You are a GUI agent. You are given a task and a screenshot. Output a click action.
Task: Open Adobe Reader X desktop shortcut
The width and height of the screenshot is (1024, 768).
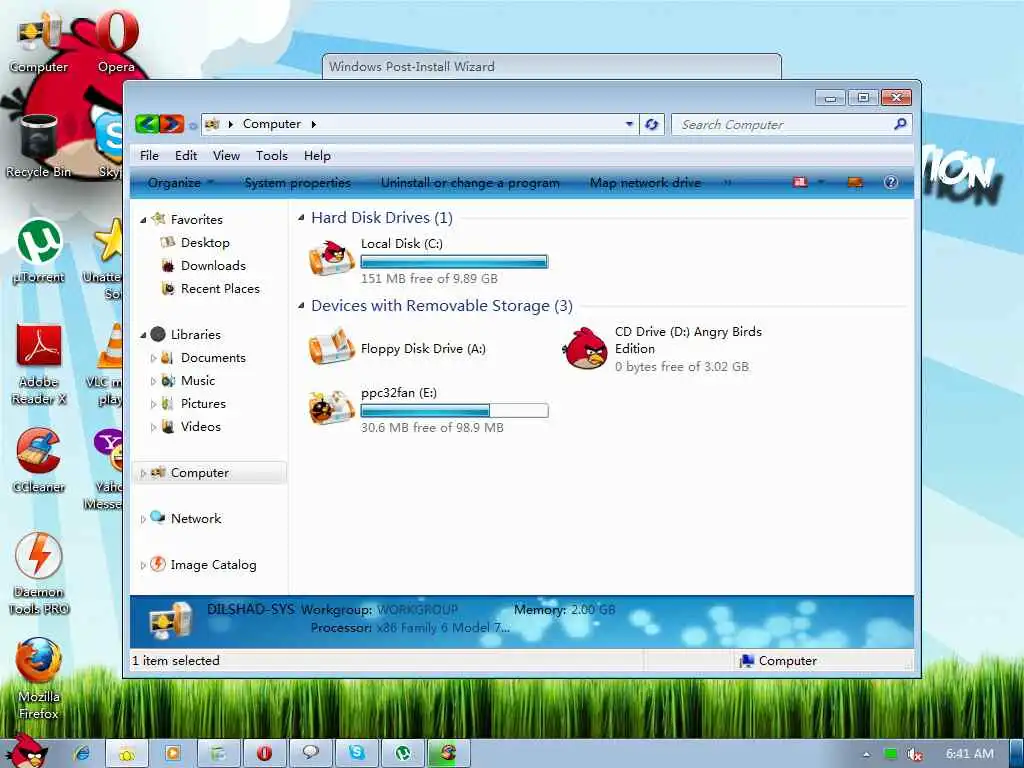tap(39, 364)
